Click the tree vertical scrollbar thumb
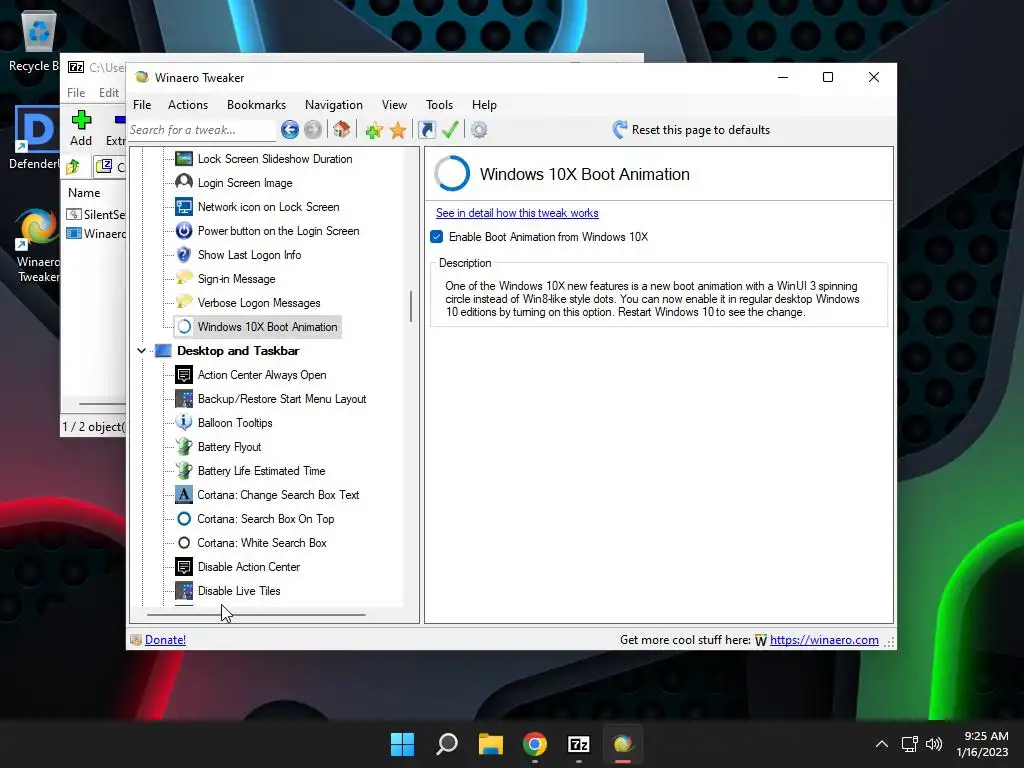The width and height of the screenshot is (1024, 768). click(411, 306)
